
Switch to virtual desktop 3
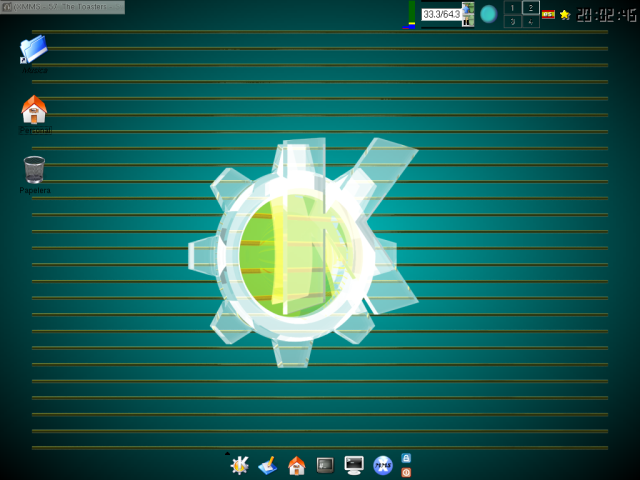(513, 21)
